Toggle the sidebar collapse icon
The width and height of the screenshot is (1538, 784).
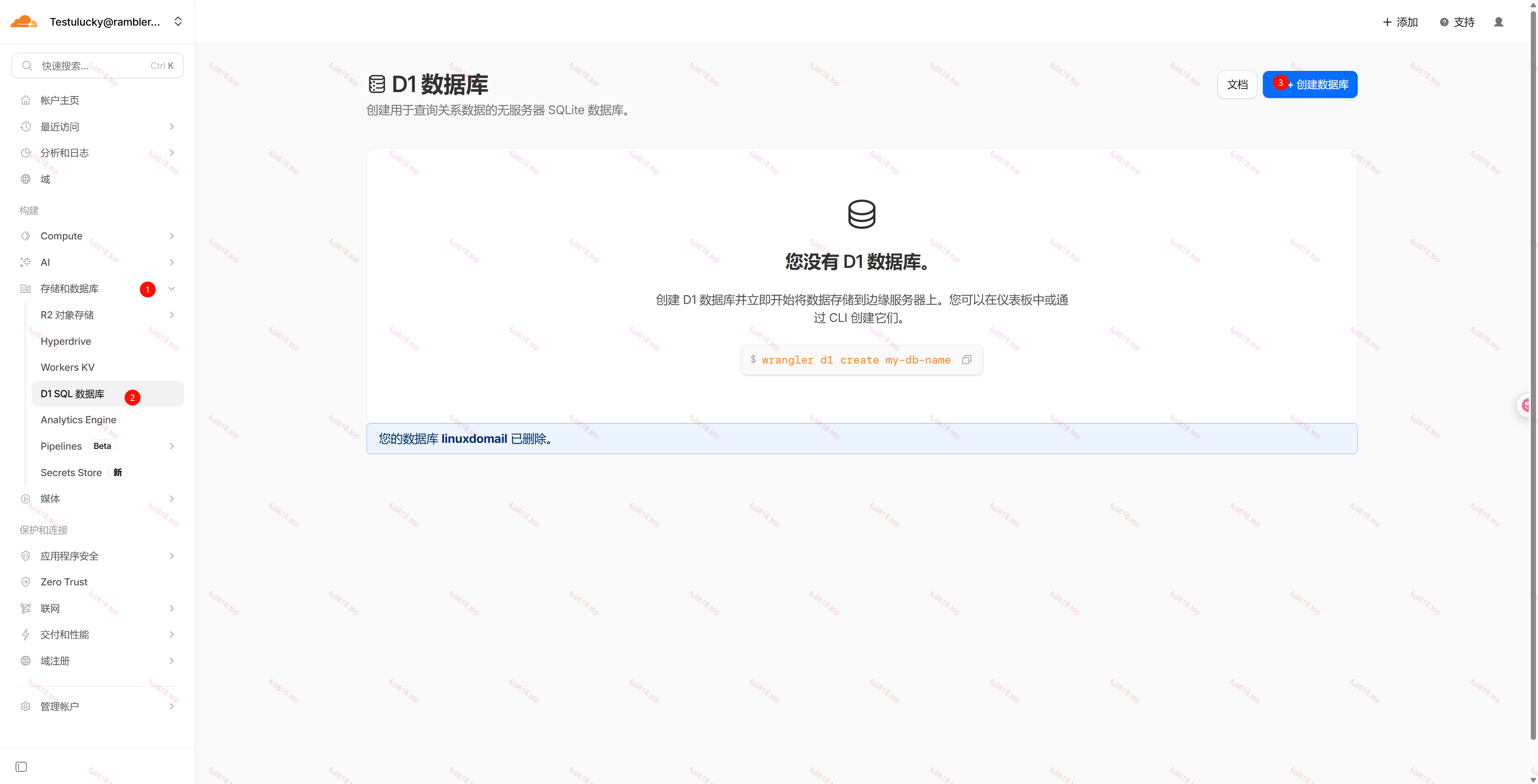pos(21,767)
